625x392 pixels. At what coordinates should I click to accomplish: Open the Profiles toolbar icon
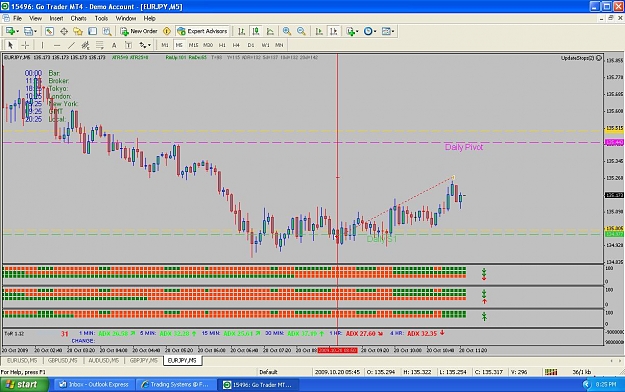pyautogui.click(x=28, y=31)
